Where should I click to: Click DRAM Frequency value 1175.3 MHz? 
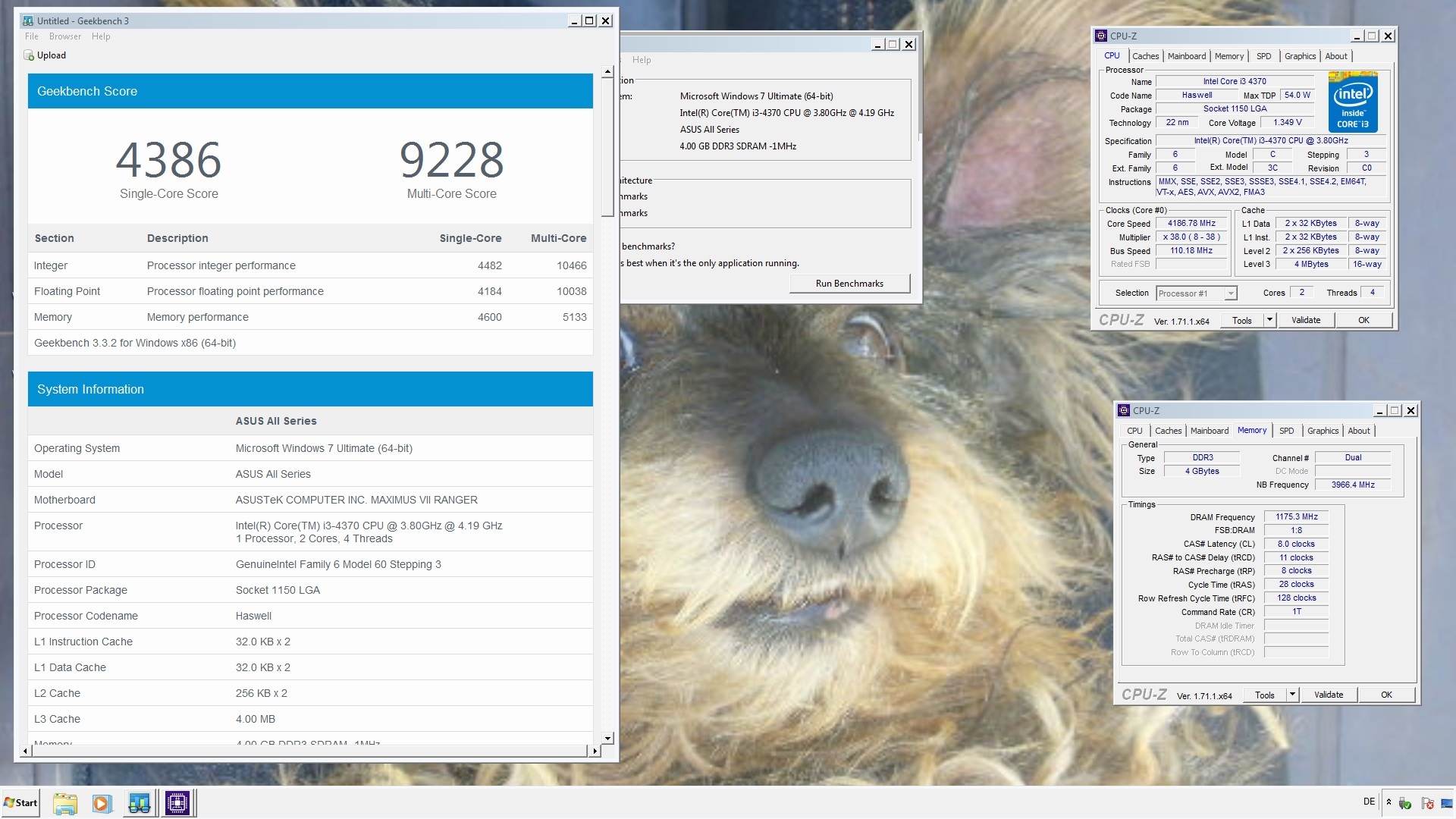click(1296, 517)
